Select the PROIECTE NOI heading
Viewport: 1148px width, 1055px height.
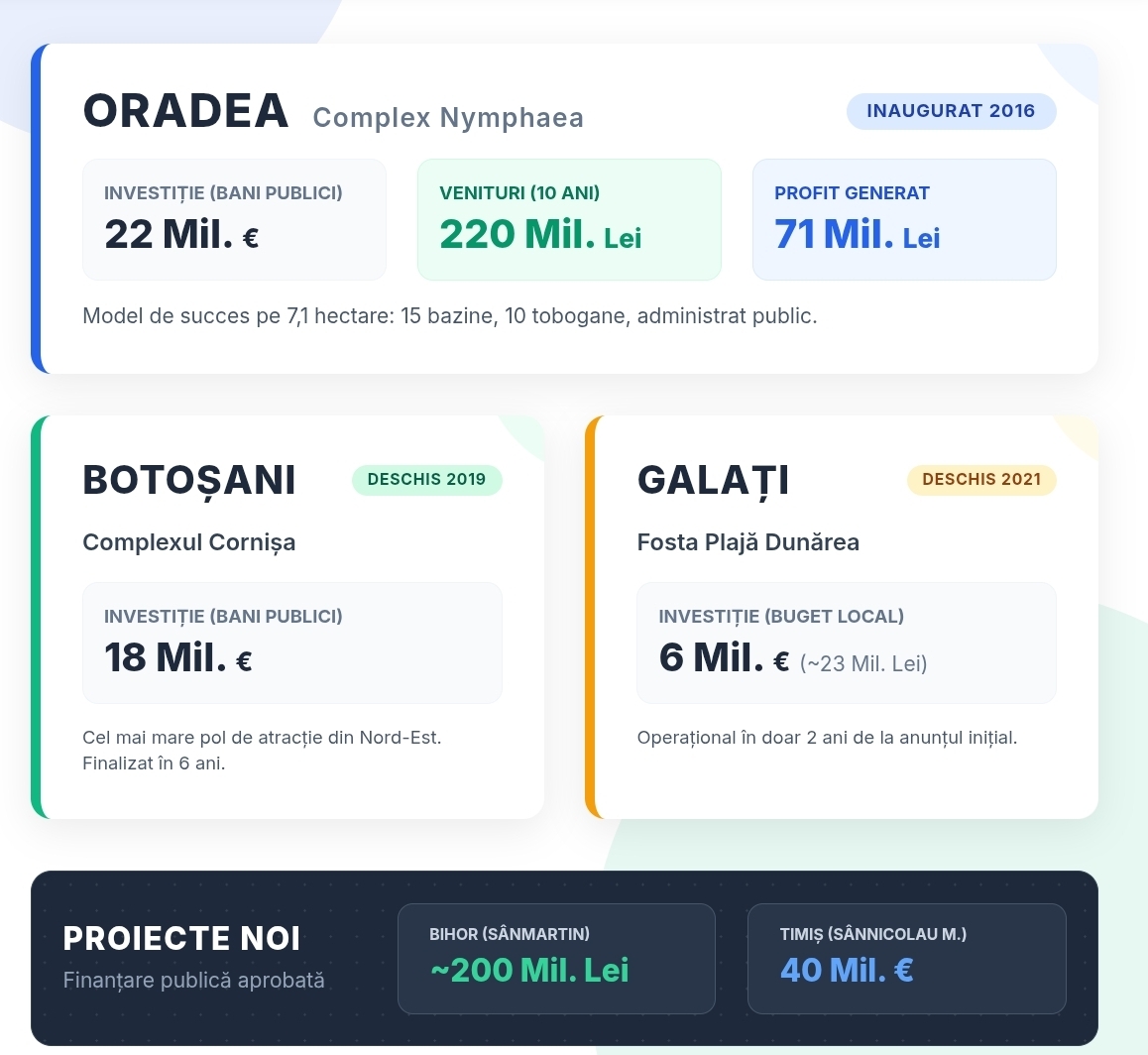coord(181,939)
